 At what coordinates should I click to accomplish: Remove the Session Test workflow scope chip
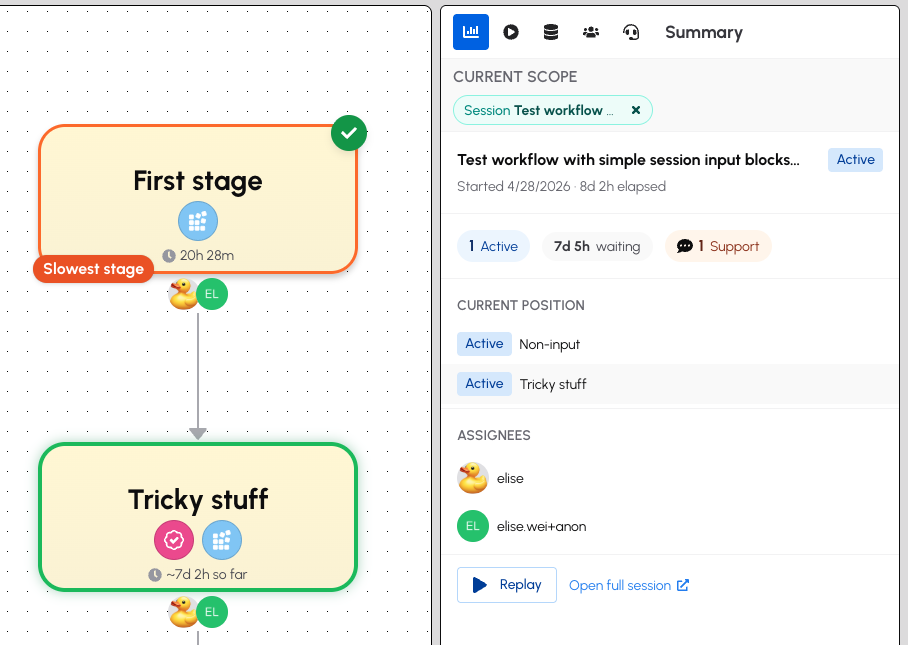[x=636, y=110]
